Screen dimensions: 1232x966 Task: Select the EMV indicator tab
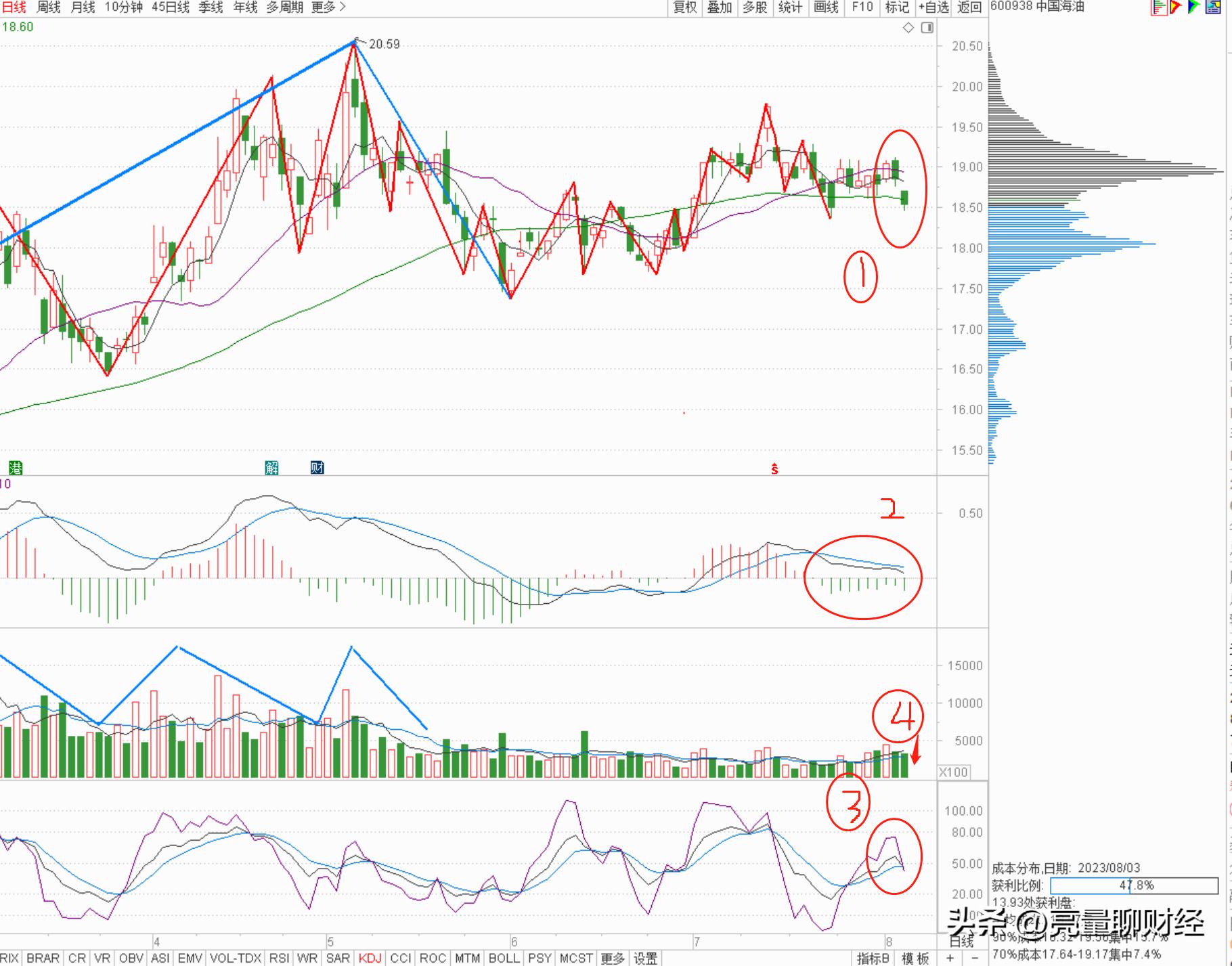click(190, 959)
